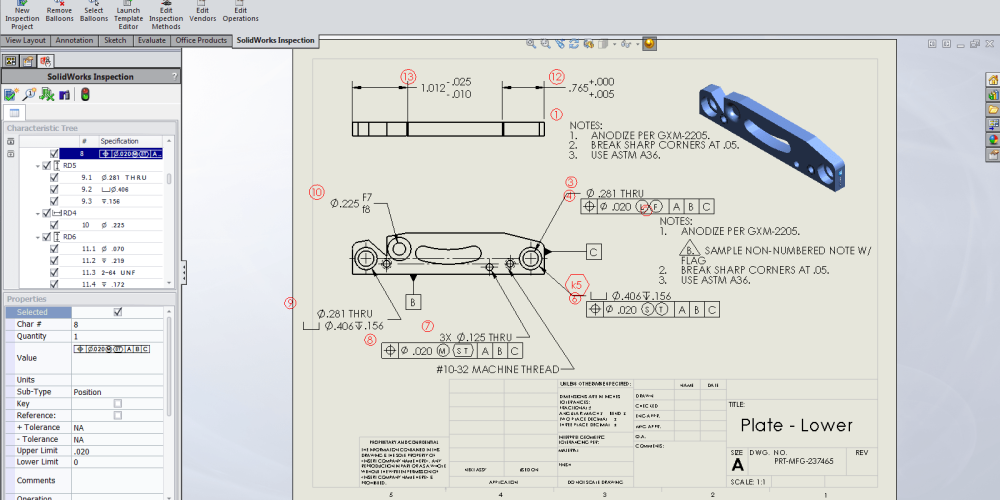Collapse the RD4 group in Characteristic Tree
The width and height of the screenshot is (1000, 500).
coord(38,213)
